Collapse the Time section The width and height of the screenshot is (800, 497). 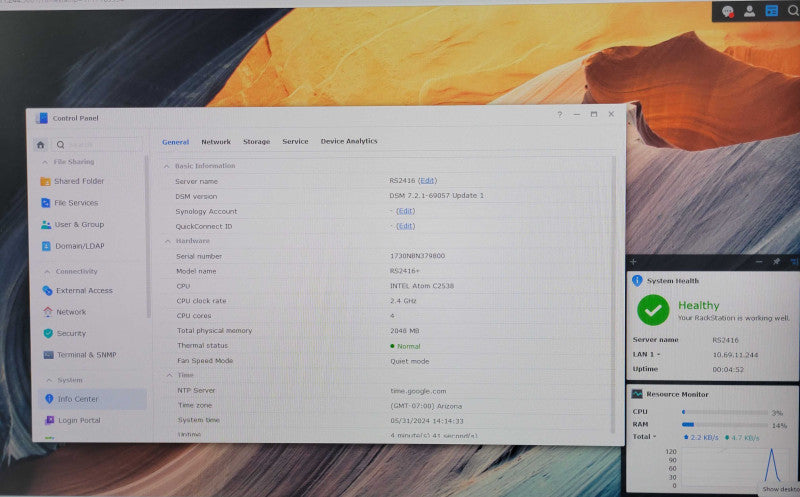(169, 376)
